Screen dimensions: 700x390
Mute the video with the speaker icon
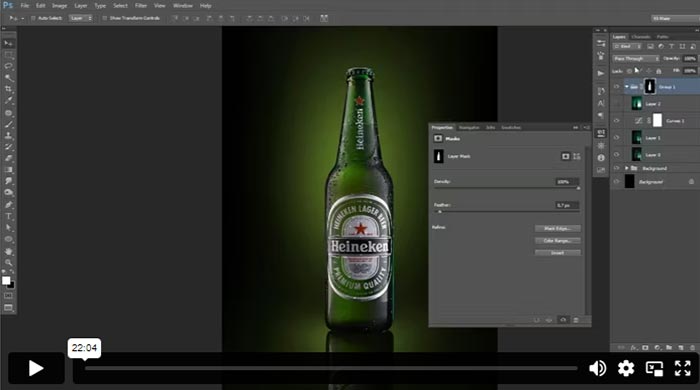pos(597,368)
